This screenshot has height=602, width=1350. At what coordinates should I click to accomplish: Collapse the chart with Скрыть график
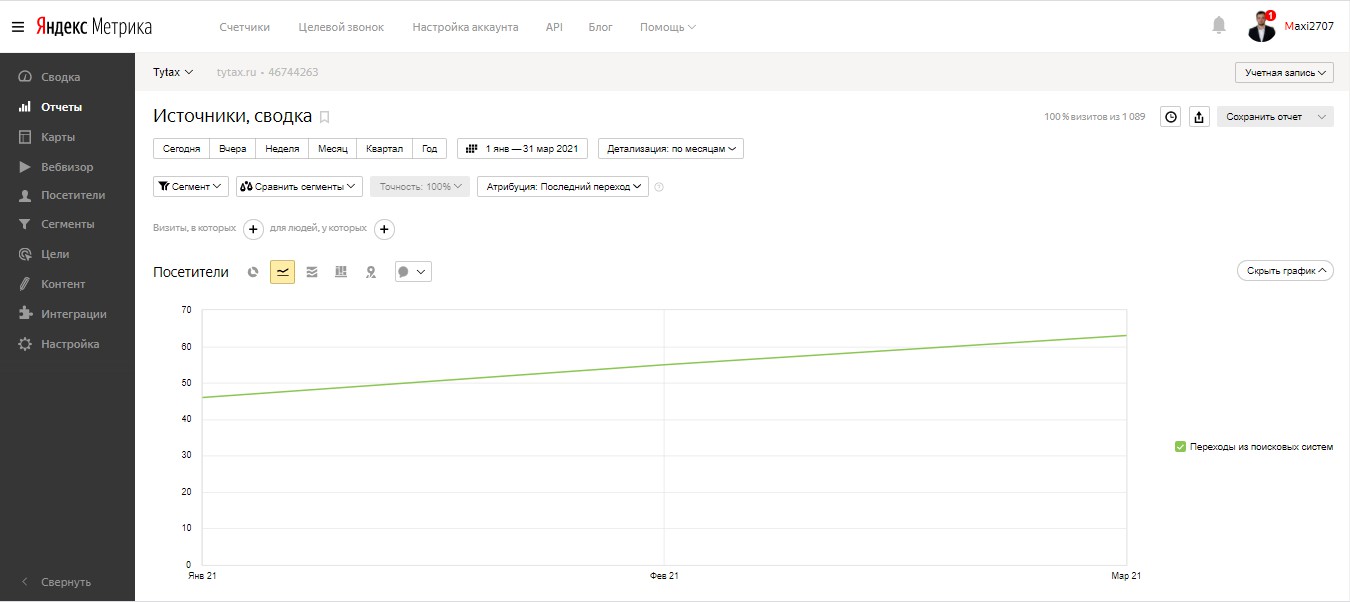[1285, 271]
